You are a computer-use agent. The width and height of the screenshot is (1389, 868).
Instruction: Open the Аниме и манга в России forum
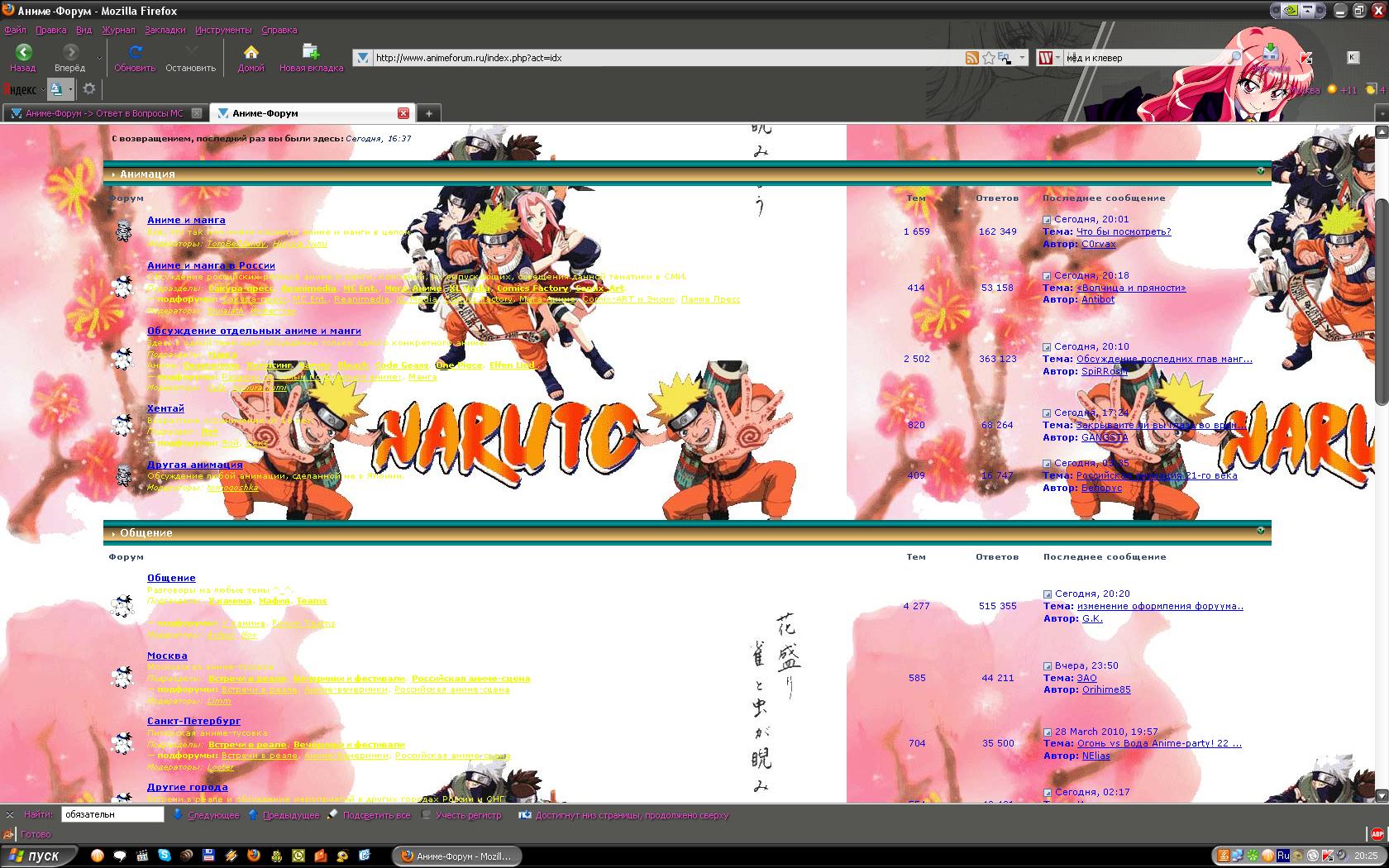point(211,265)
